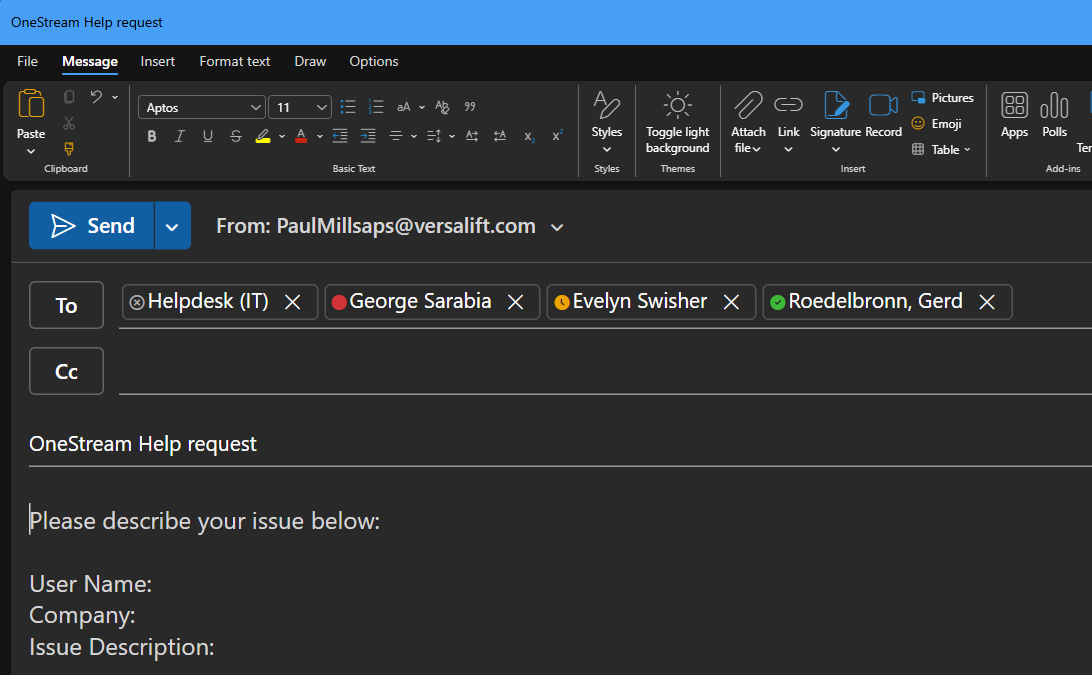Select the Format Painter icon
The image size is (1092, 675).
coord(69,148)
